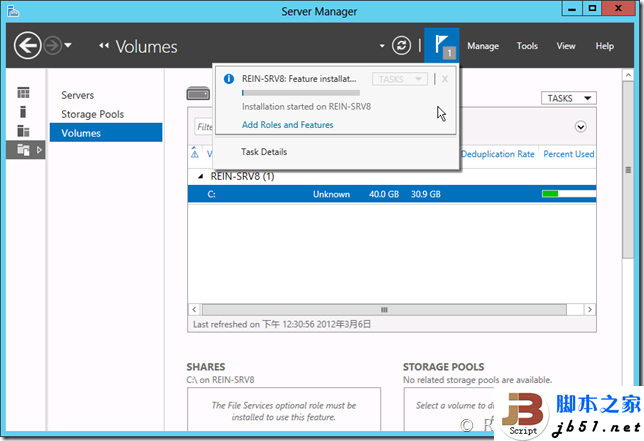Refresh Server Manager with the refresh icon
The image size is (644, 441).
point(402,46)
